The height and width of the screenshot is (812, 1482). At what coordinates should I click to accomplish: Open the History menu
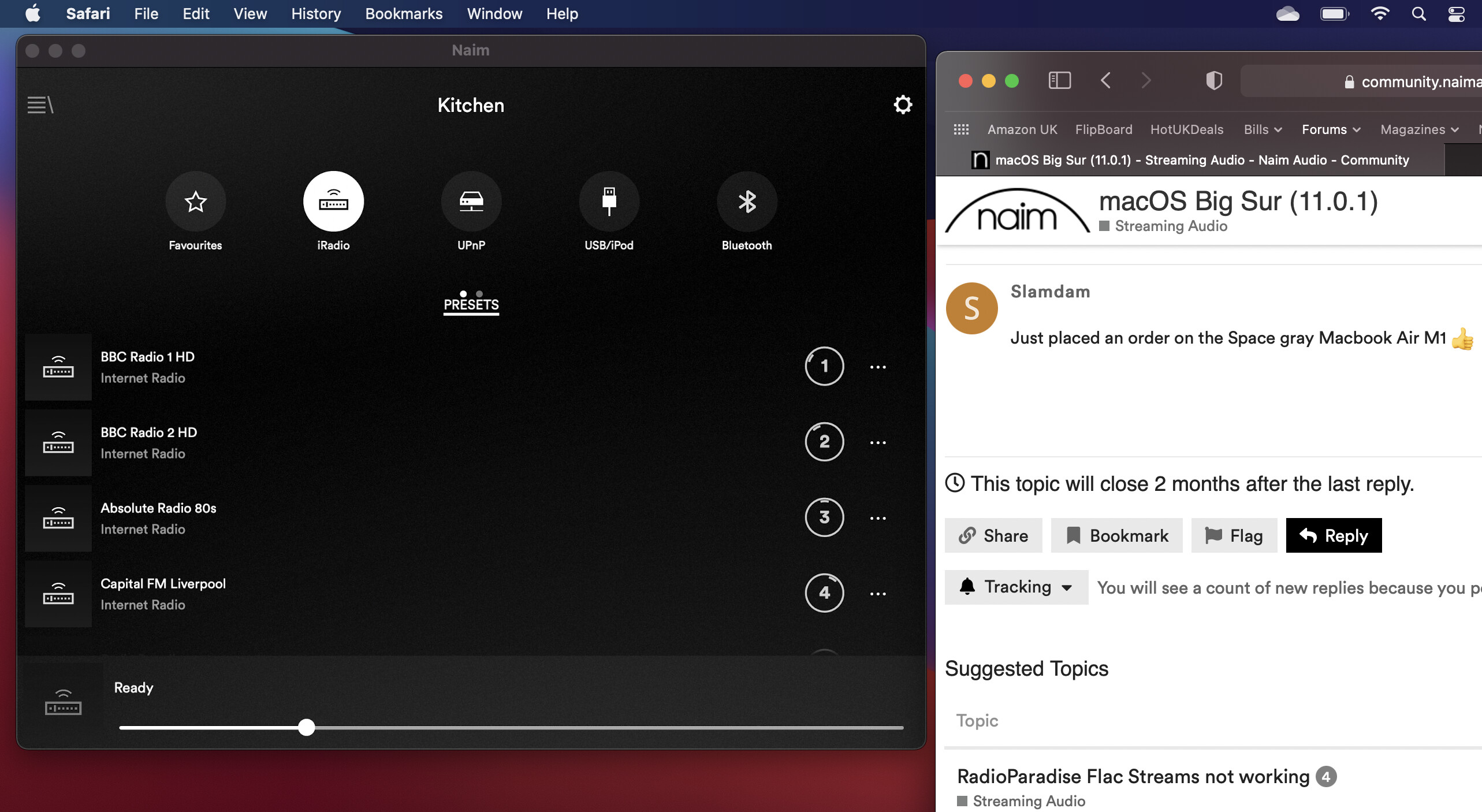coord(316,14)
